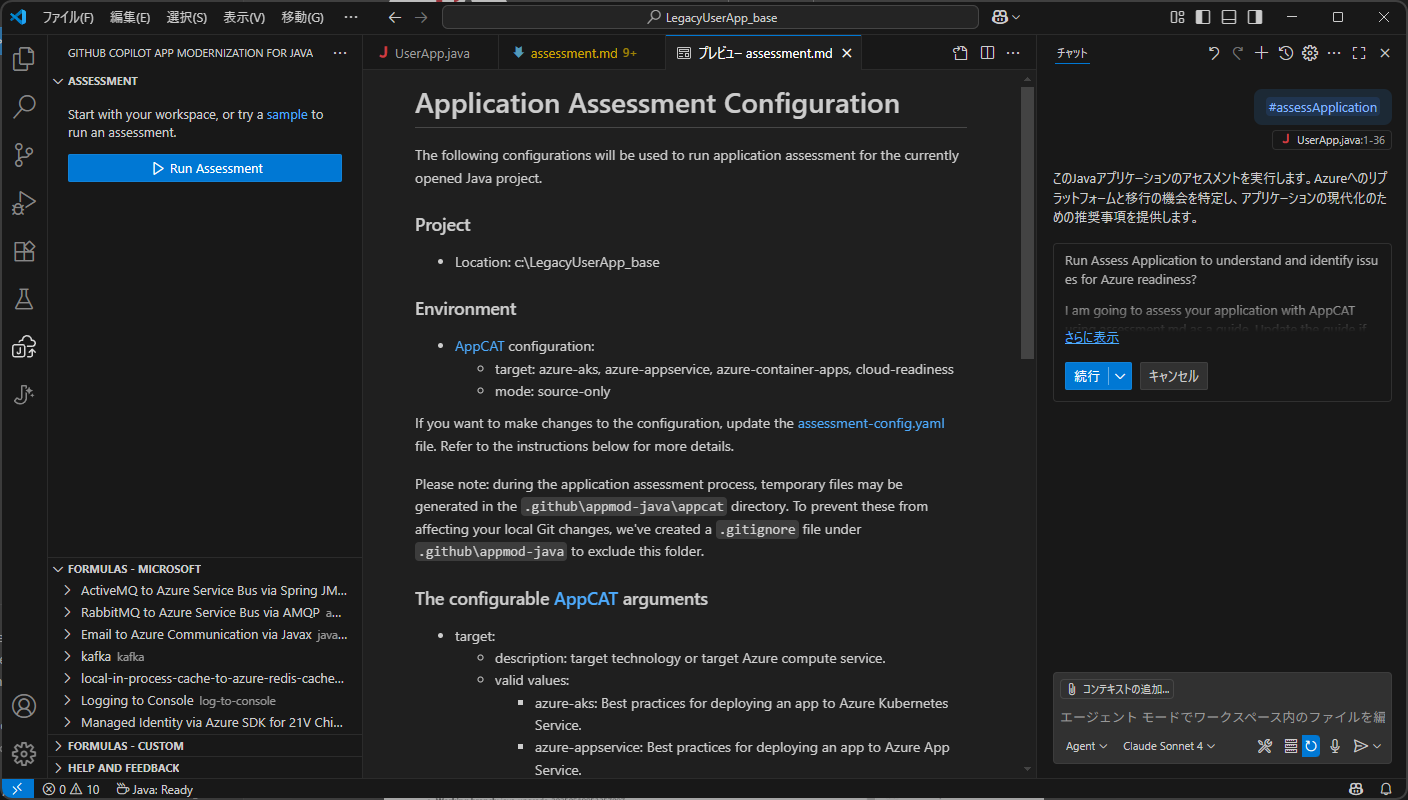The width and height of the screenshot is (1408, 800).
Task: Open more actions in the editor toolbar
Action: point(1013,53)
